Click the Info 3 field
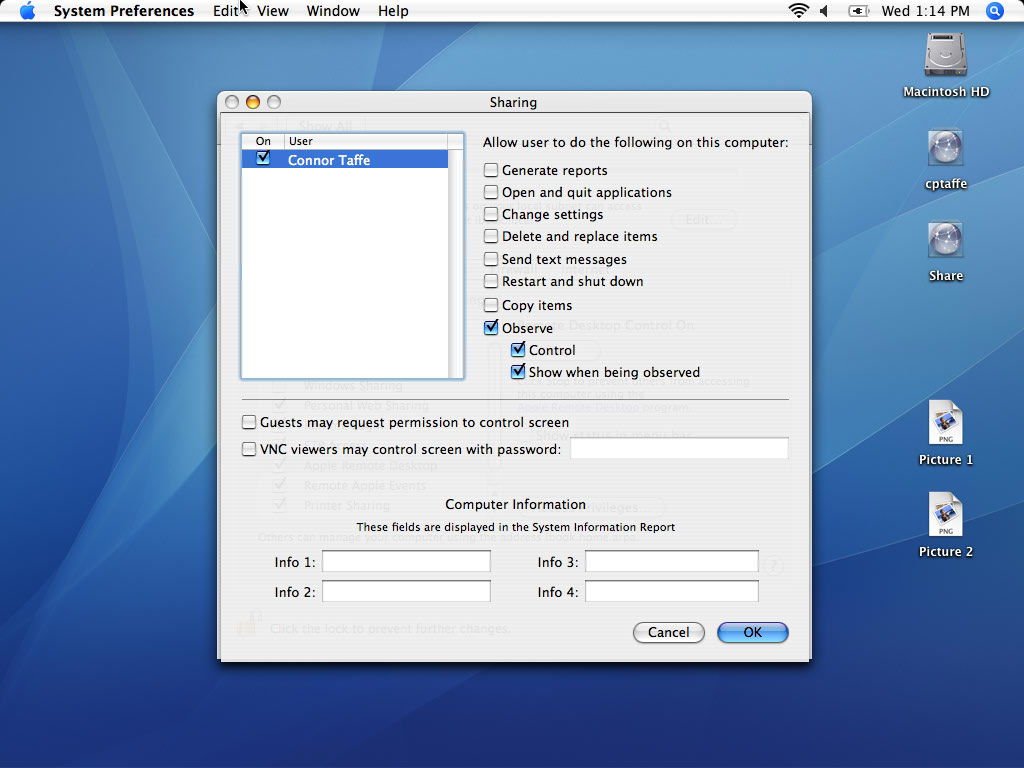1024x768 pixels. pos(672,562)
